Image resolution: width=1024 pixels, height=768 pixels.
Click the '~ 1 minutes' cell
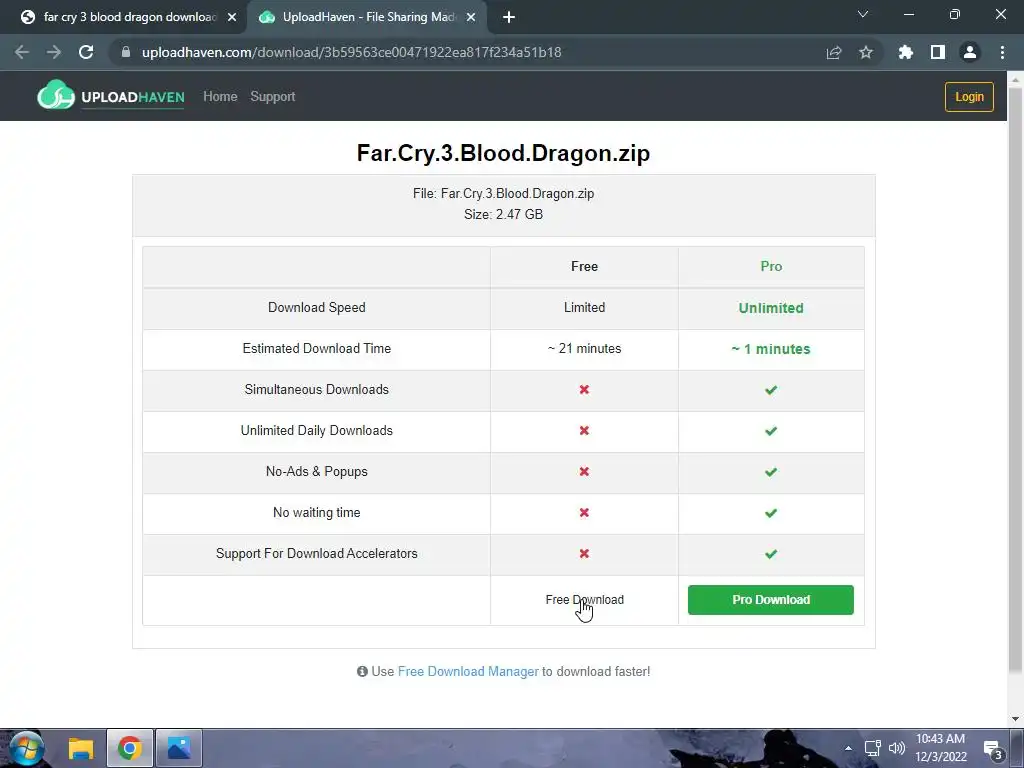[771, 349]
